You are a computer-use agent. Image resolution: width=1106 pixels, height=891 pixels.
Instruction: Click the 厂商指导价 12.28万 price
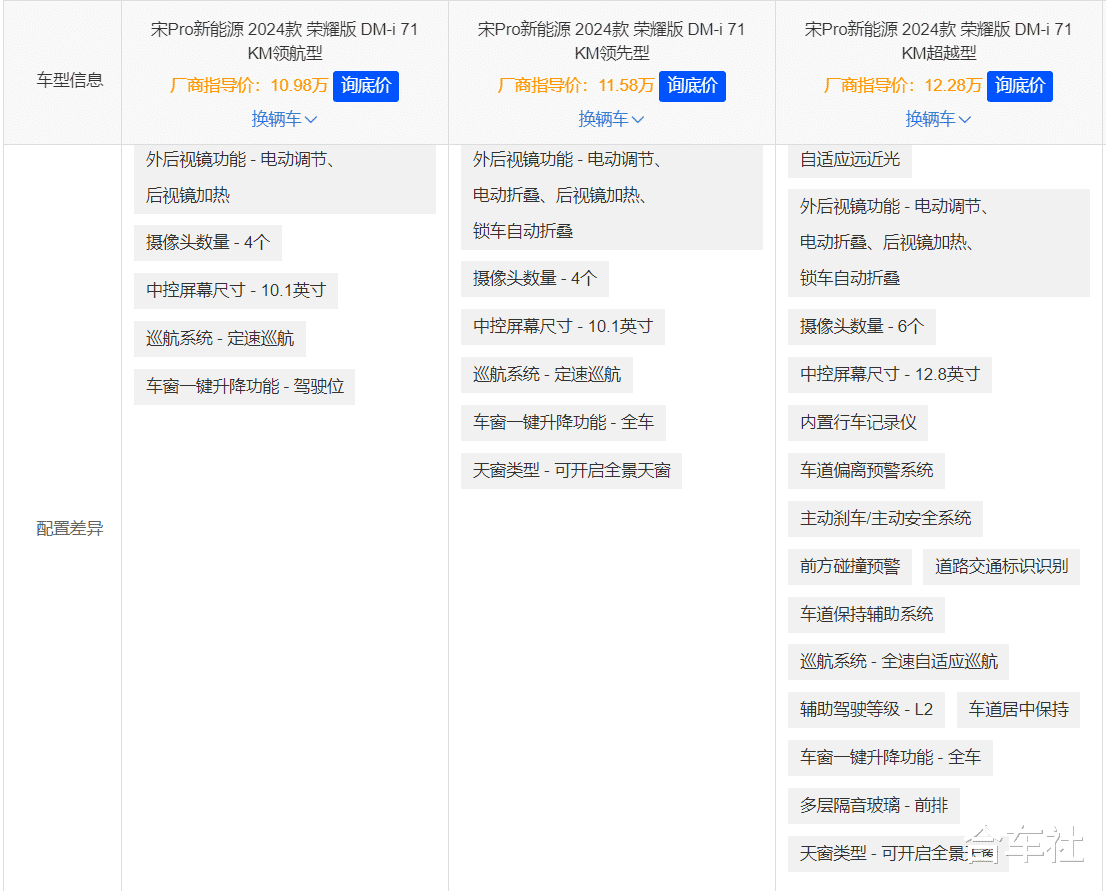tap(903, 86)
